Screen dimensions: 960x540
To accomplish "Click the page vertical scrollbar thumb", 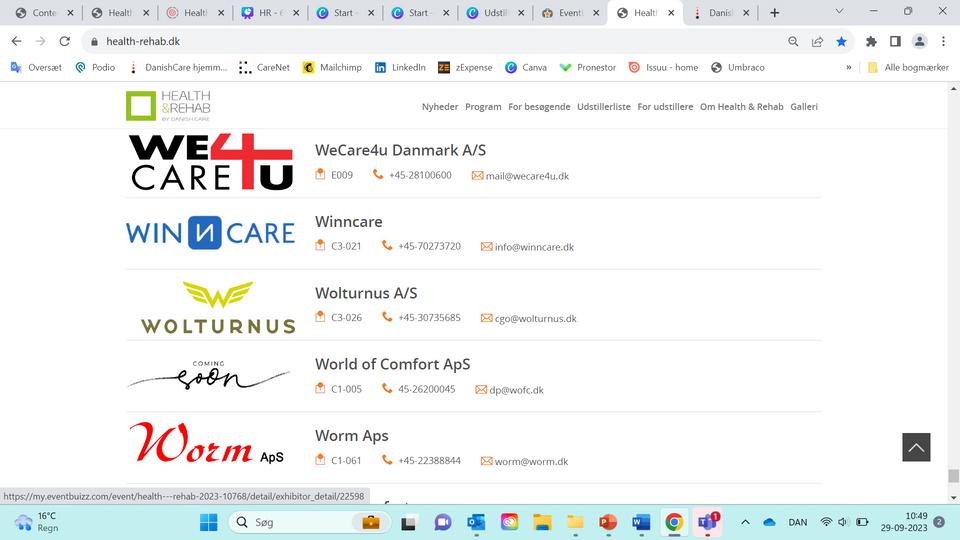I will [x=953, y=476].
